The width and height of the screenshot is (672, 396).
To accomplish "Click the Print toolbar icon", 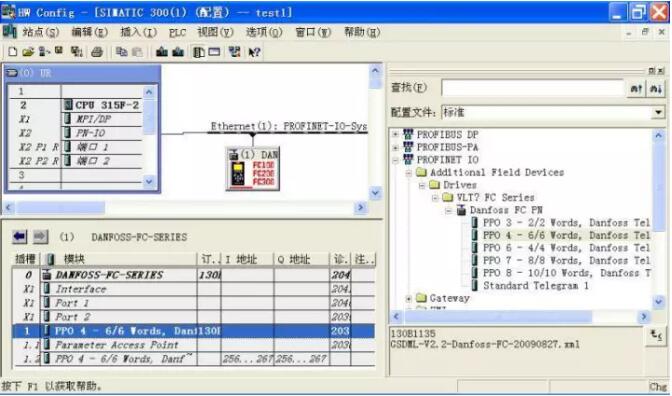I will click(97, 52).
